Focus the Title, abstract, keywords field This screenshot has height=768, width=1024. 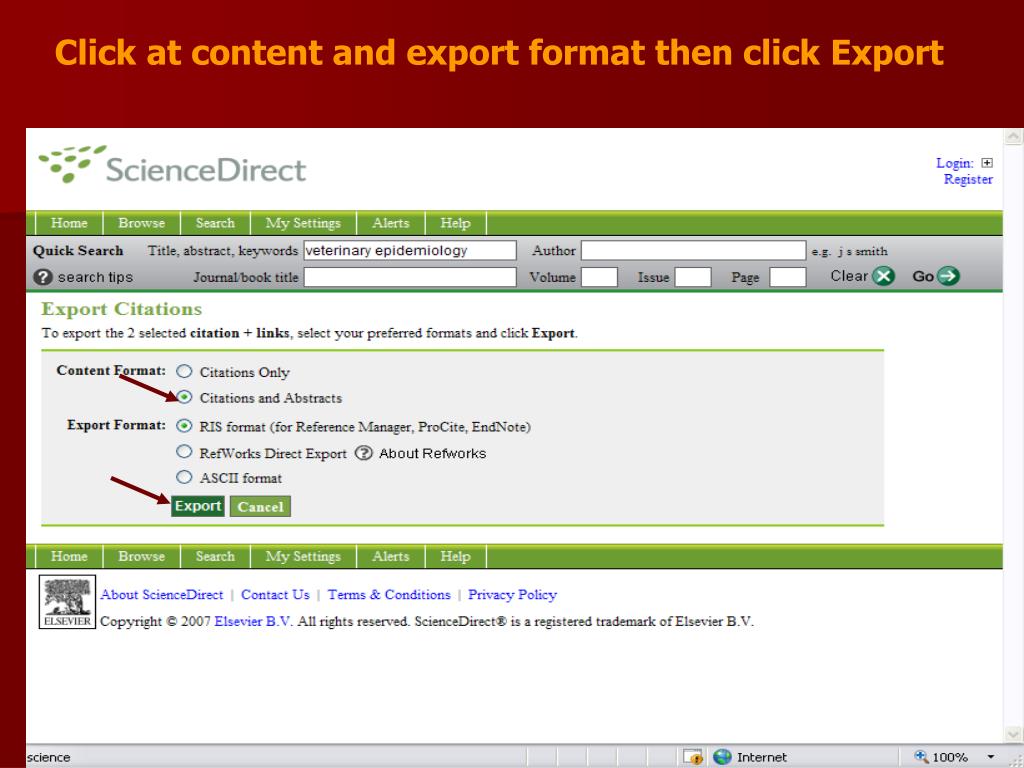[409, 250]
